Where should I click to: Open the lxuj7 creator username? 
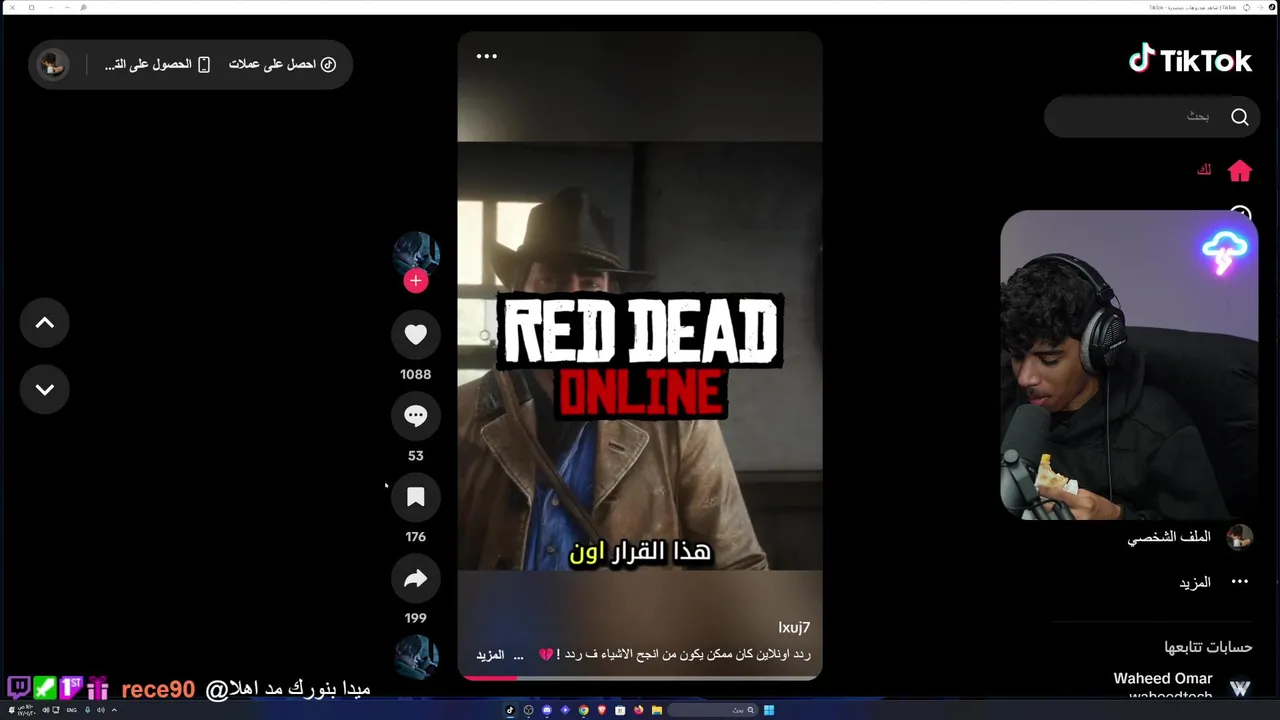coord(794,627)
